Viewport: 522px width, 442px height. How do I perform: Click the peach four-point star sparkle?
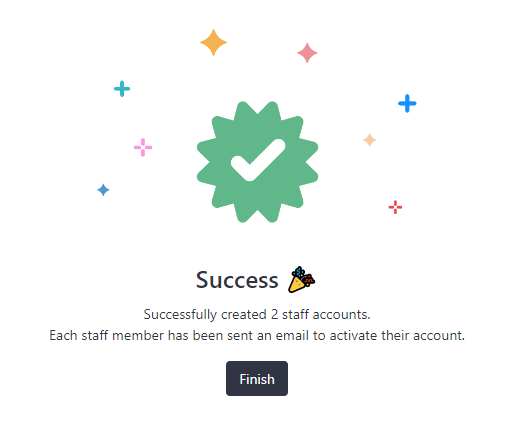point(370,140)
